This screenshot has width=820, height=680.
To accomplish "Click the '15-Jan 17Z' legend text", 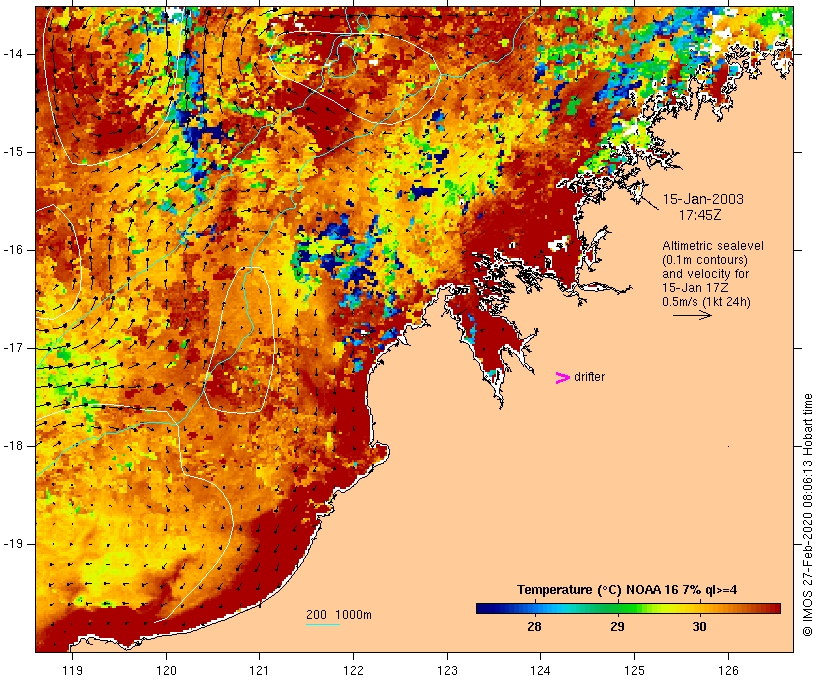I will (x=695, y=288).
